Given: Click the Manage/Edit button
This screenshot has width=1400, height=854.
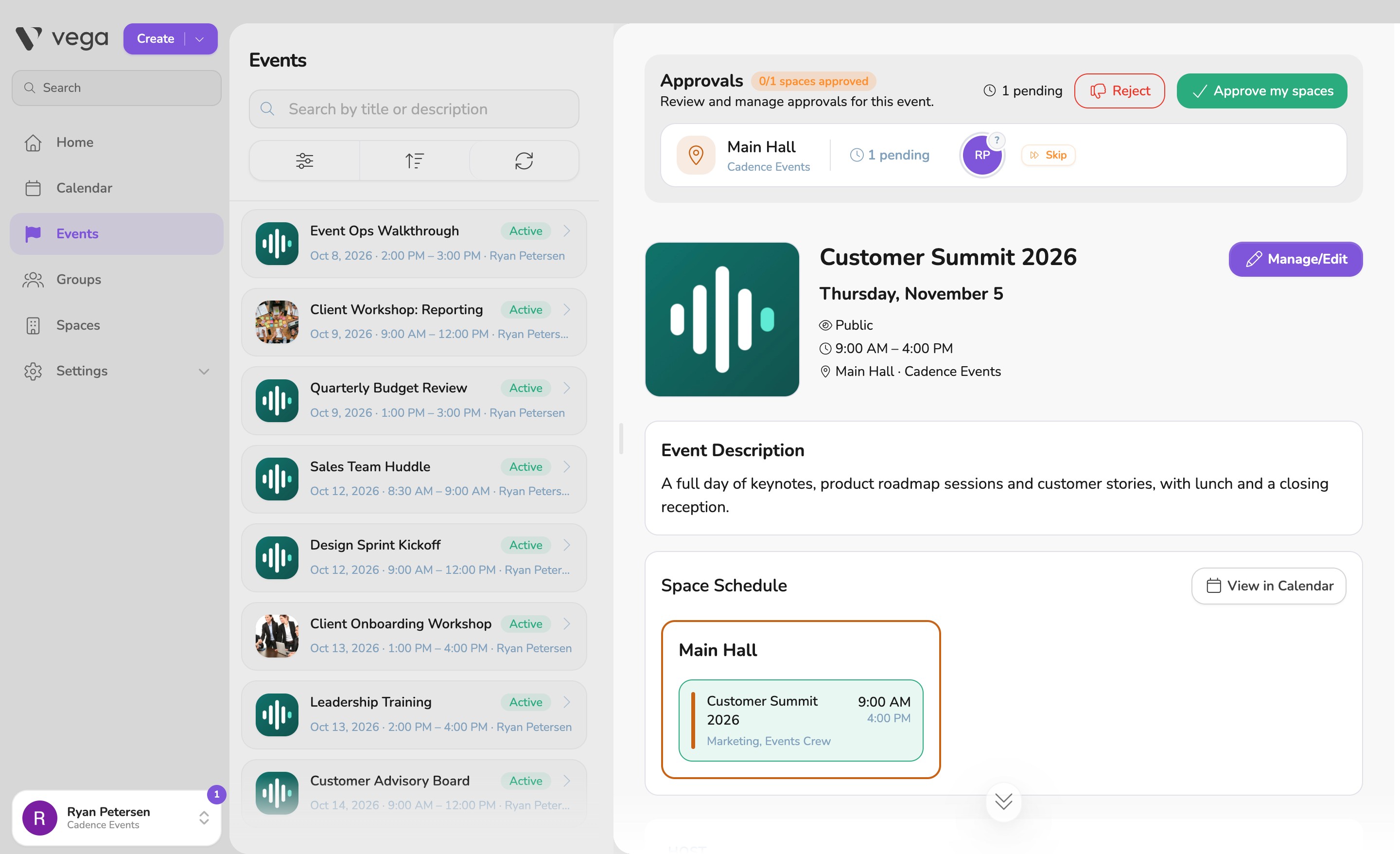Looking at the screenshot, I should coord(1295,259).
